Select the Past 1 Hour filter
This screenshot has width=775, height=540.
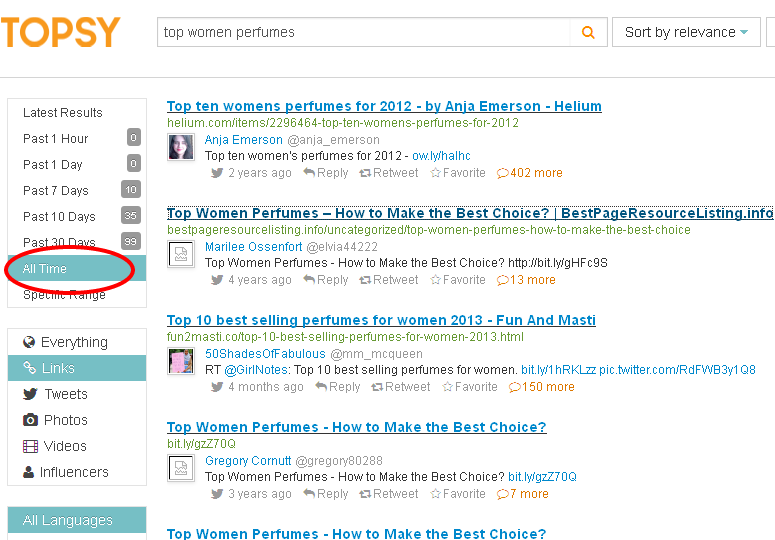(56, 138)
